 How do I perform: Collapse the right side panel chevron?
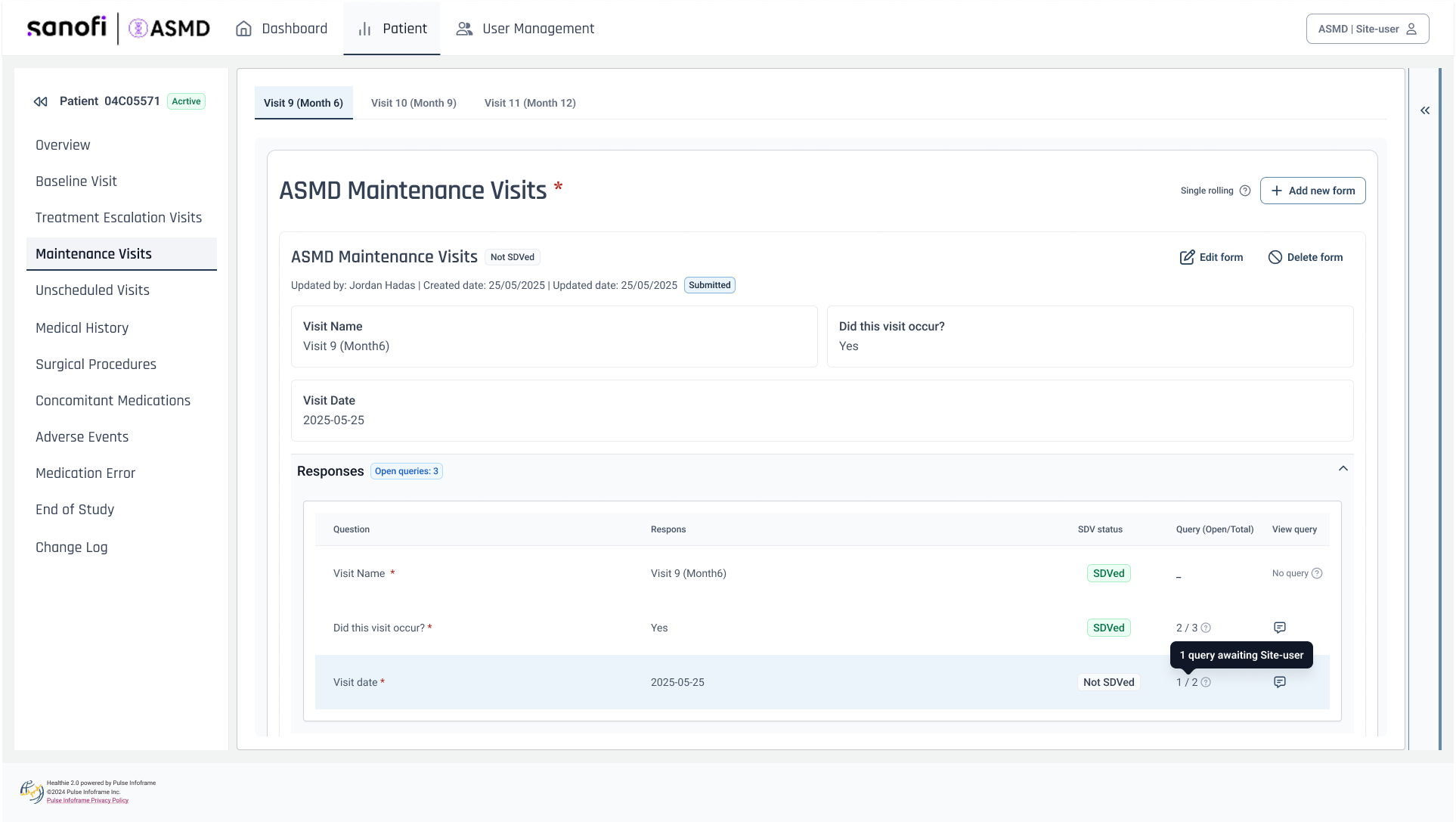(x=1425, y=110)
